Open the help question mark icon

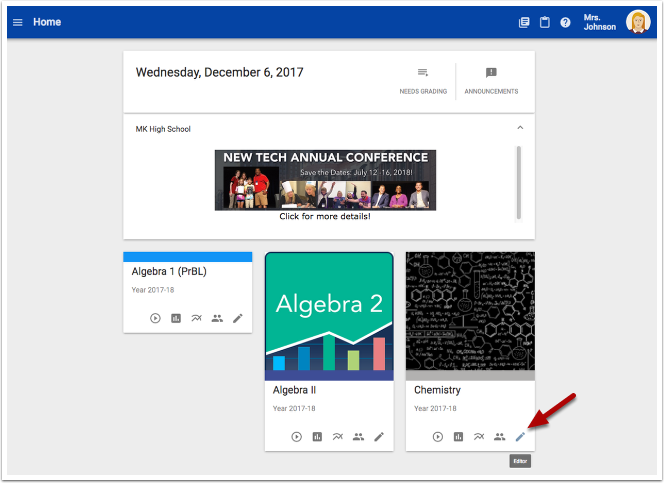pyautogui.click(x=565, y=22)
